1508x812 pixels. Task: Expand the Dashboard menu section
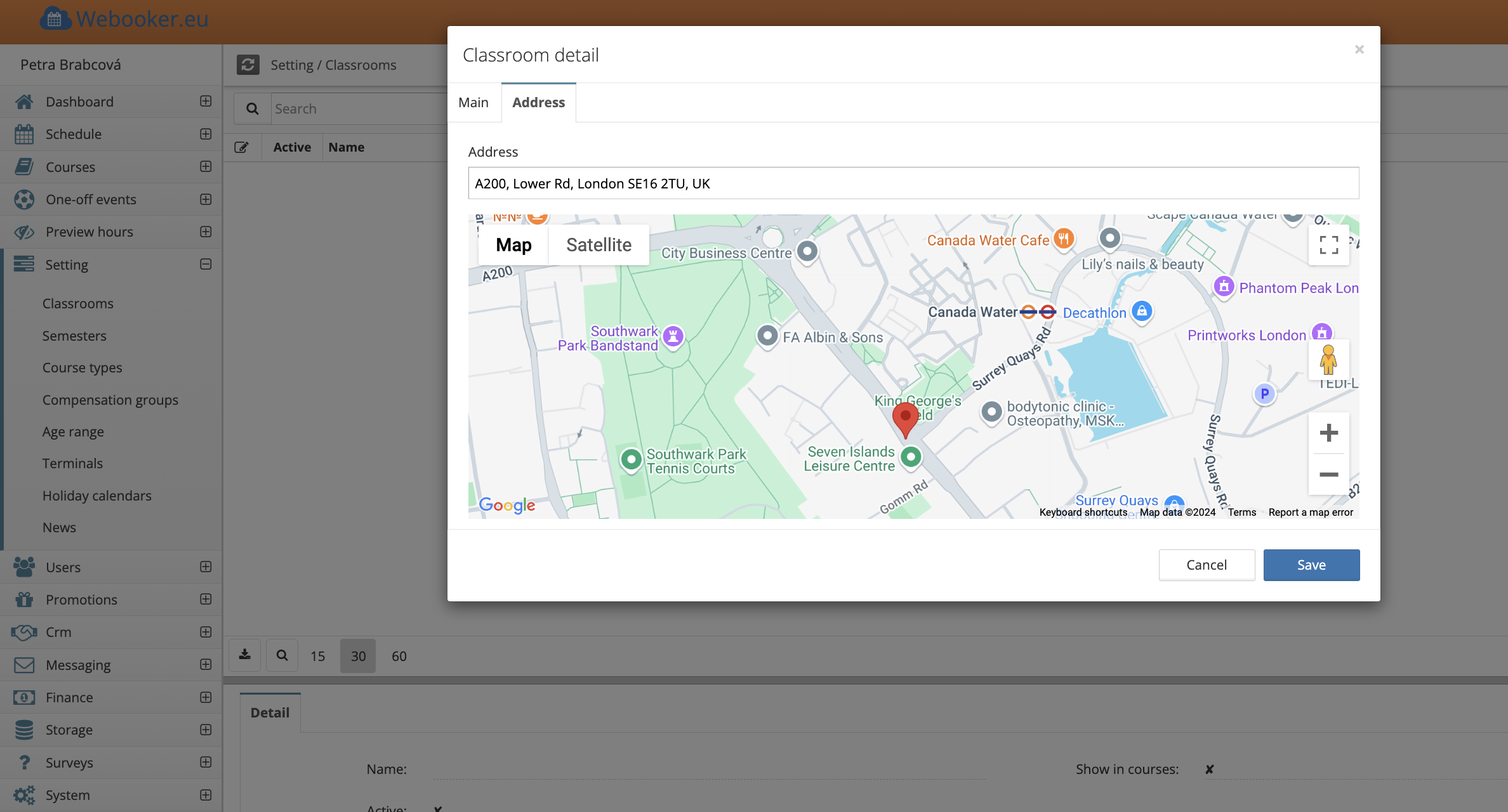point(206,101)
